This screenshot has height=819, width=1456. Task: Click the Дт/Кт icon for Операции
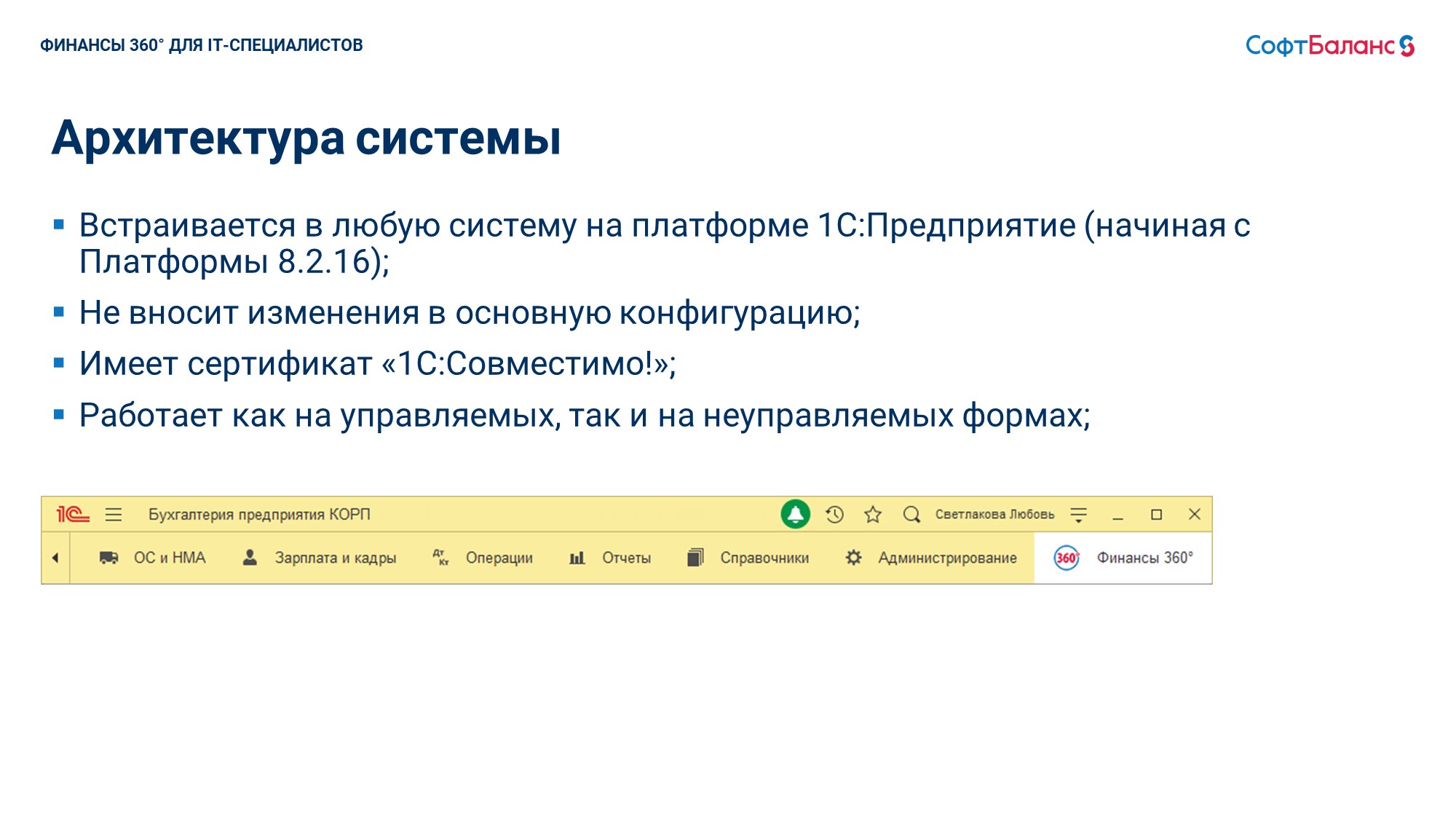(x=441, y=558)
